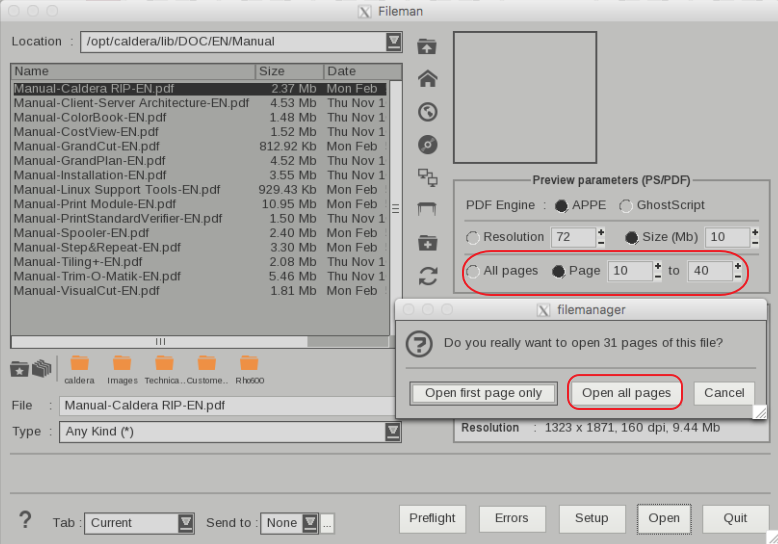Image resolution: width=778 pixels, height=544 pixels.
Task: Increase the start page stepper
Action: (x=657, y=266)
